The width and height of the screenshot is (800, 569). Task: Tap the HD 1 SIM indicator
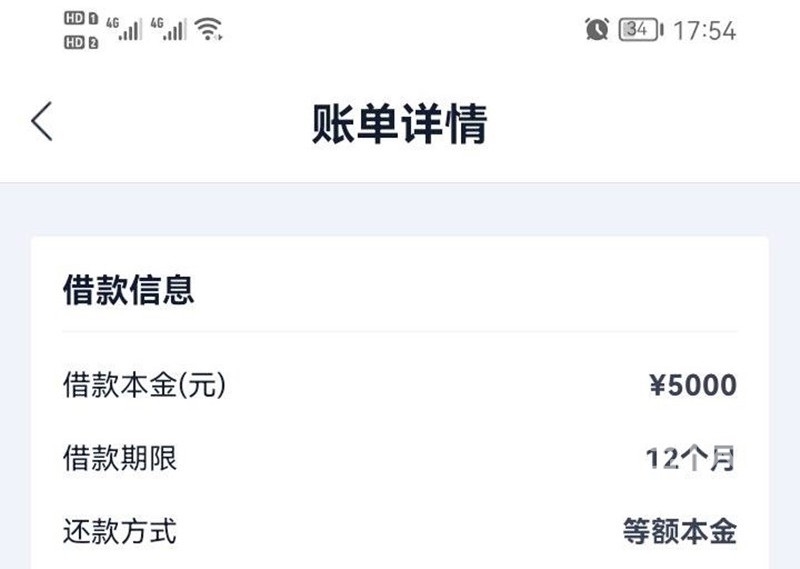tap(81, 19)
